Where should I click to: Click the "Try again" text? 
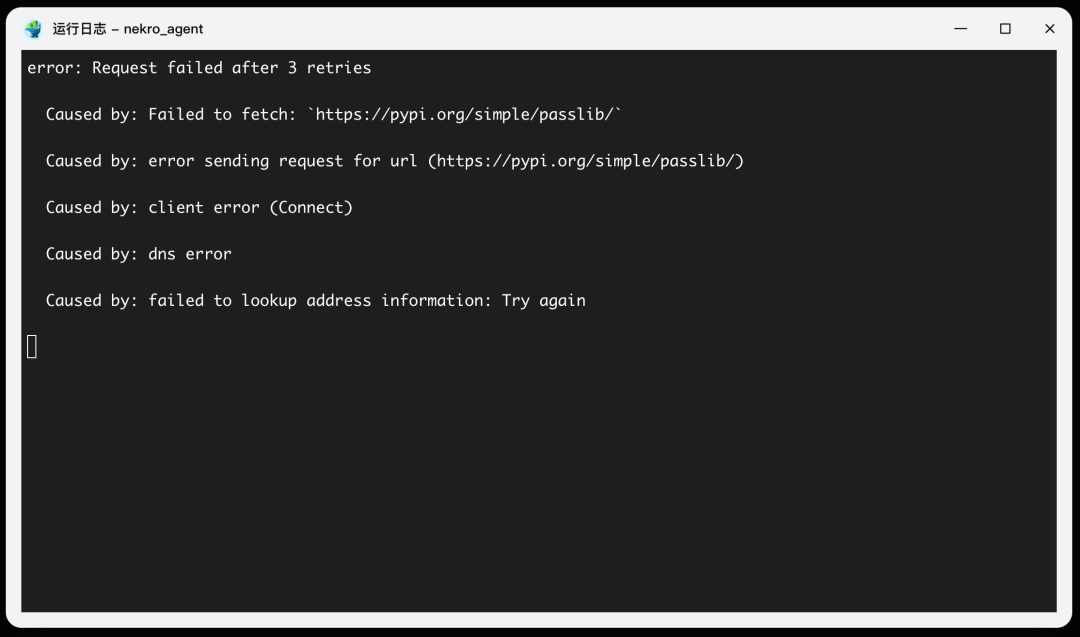[x=544, y=301]
